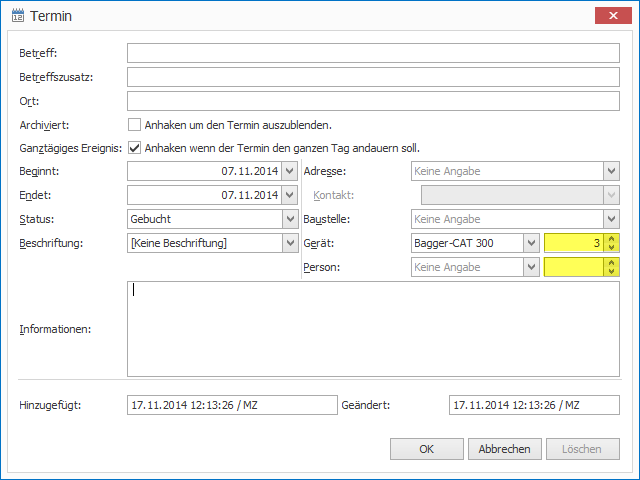The height and width of the screenshot is (480, 640).
Task: Open the Endet date picker dropdown
Action: pyautogui.click(x=289, y=195)
